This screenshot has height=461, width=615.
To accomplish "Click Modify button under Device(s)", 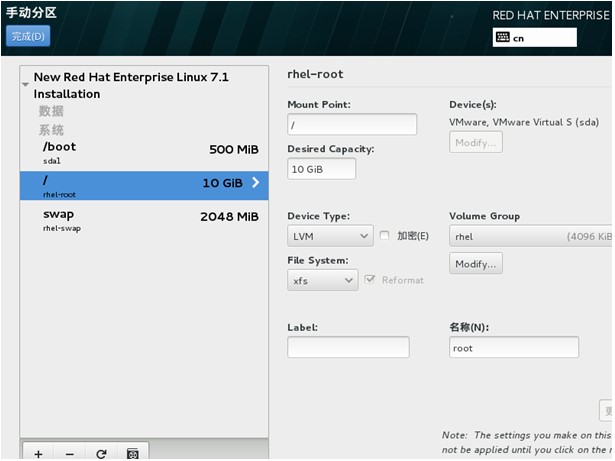I will point(476,143).
